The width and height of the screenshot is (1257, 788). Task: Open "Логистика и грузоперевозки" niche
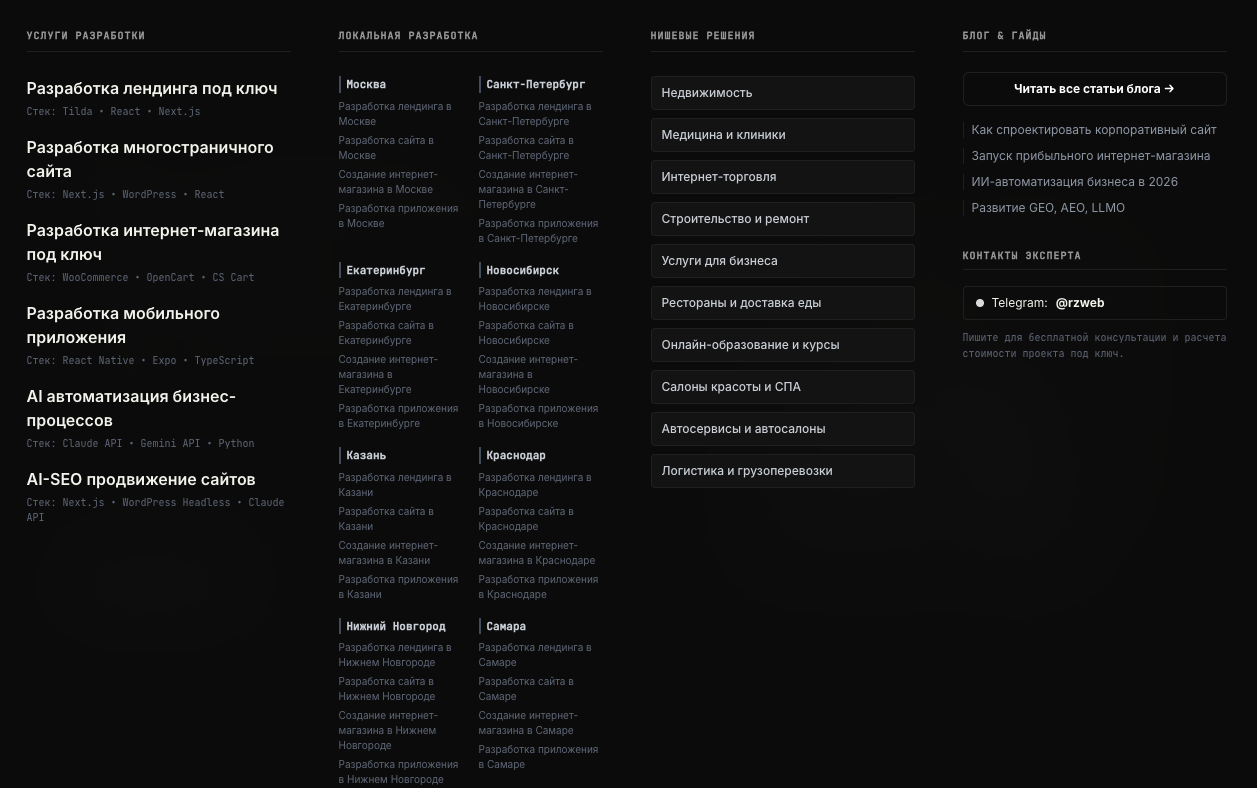[x=782, y=471]
